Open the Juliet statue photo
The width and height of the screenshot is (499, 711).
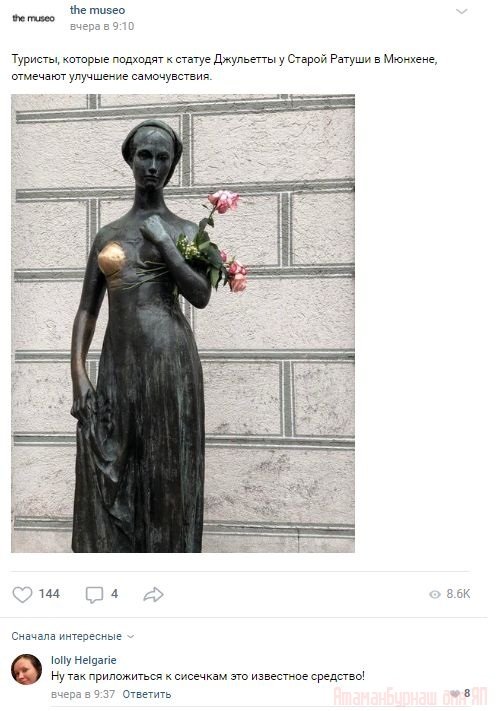click(183, 323)
